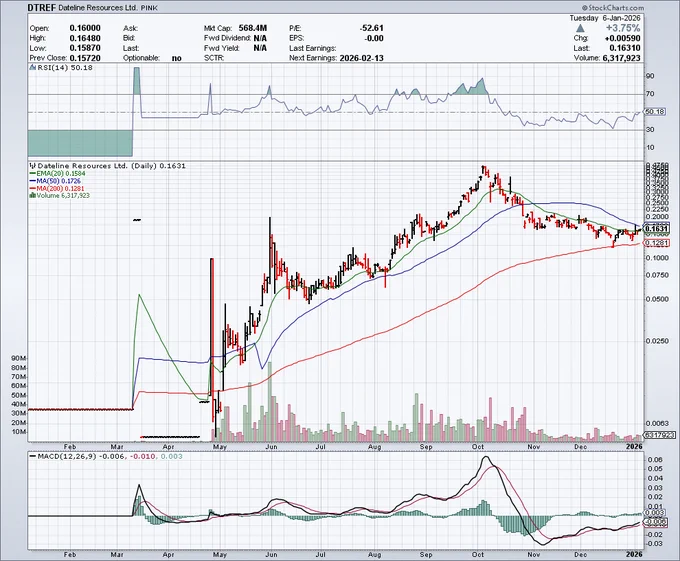Click the 10M volume axis label

pyautogui.click(x=19, y=432)
